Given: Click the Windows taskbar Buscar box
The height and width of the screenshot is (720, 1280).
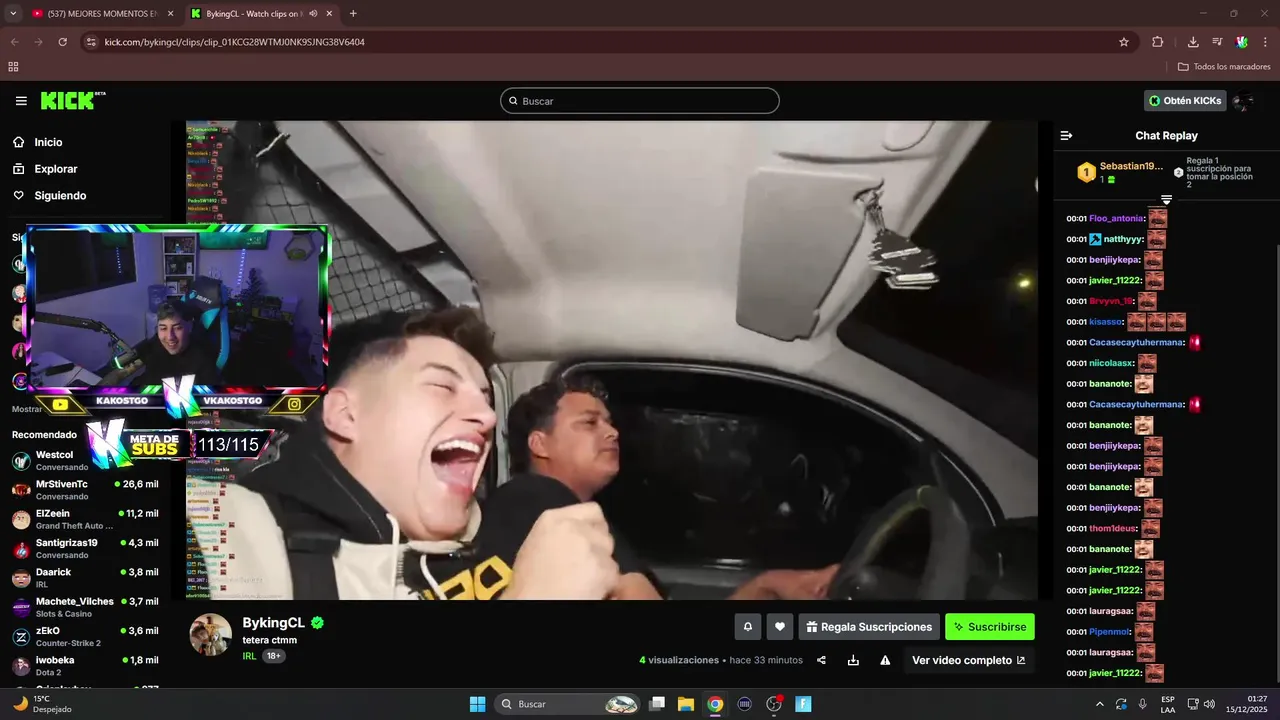Looking at the screenshot, I should click(568, 704).
